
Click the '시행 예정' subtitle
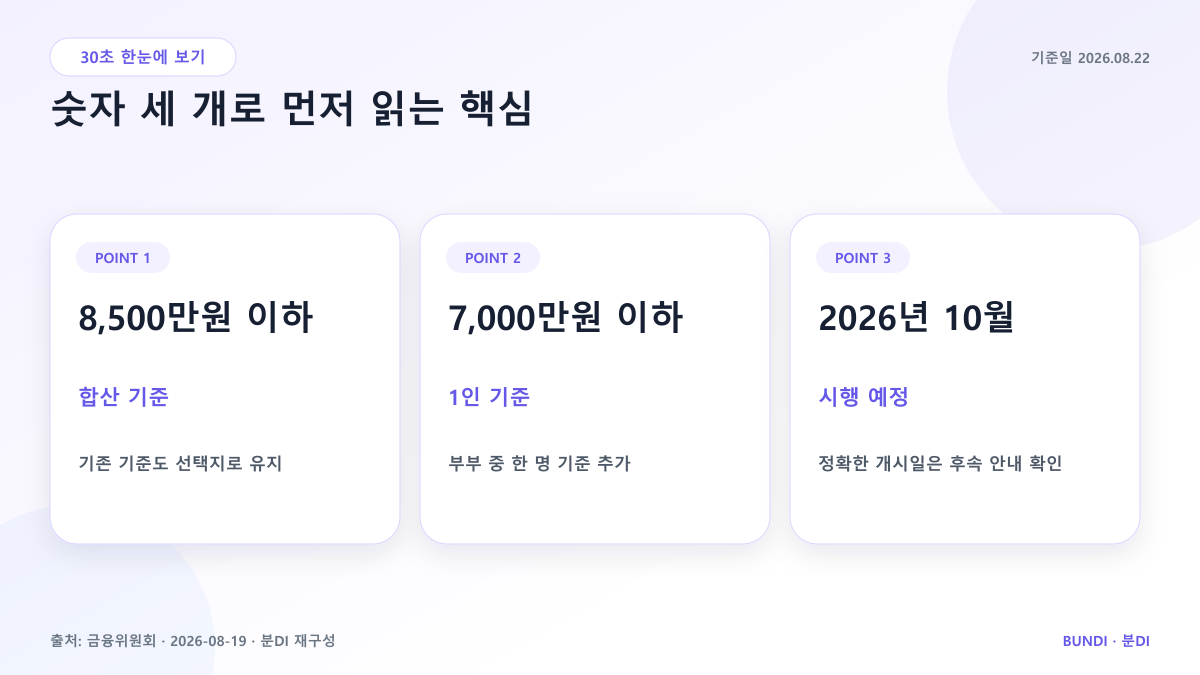coord(863,397)
